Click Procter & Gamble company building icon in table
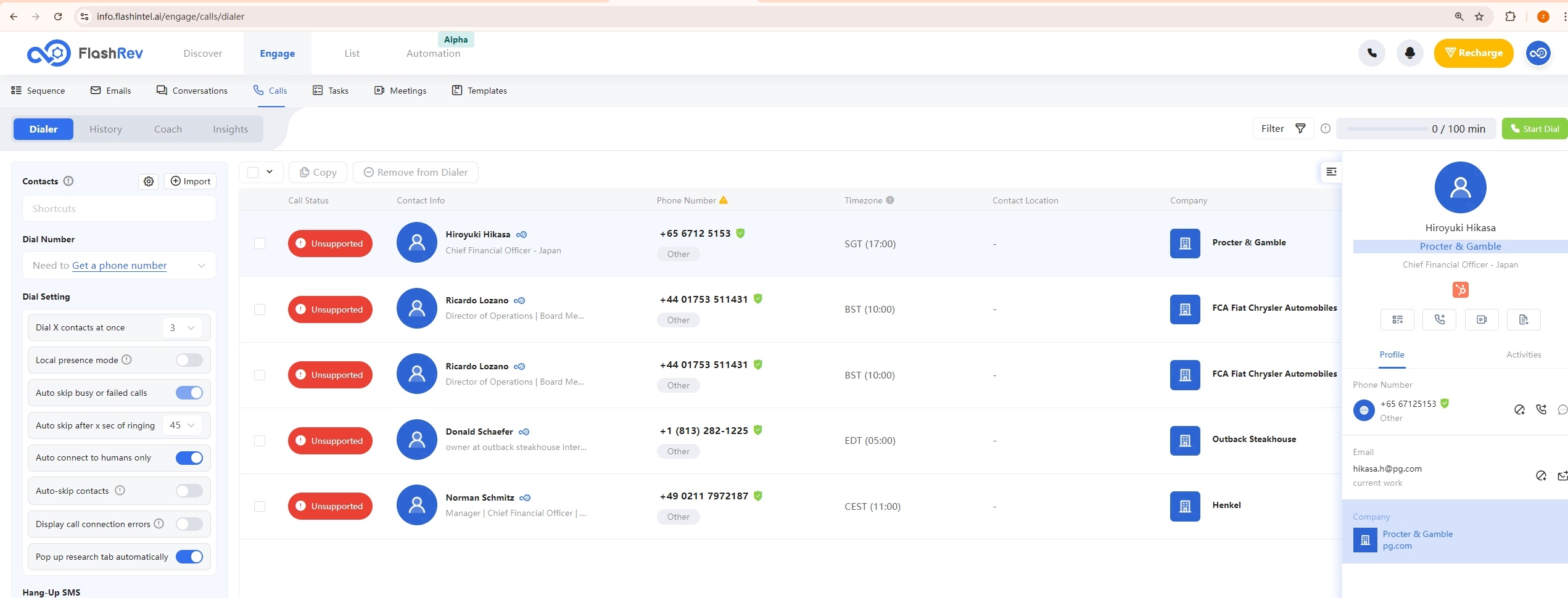The width and height of the screenshot is (1568, 598). click(x=1185, y=244)
